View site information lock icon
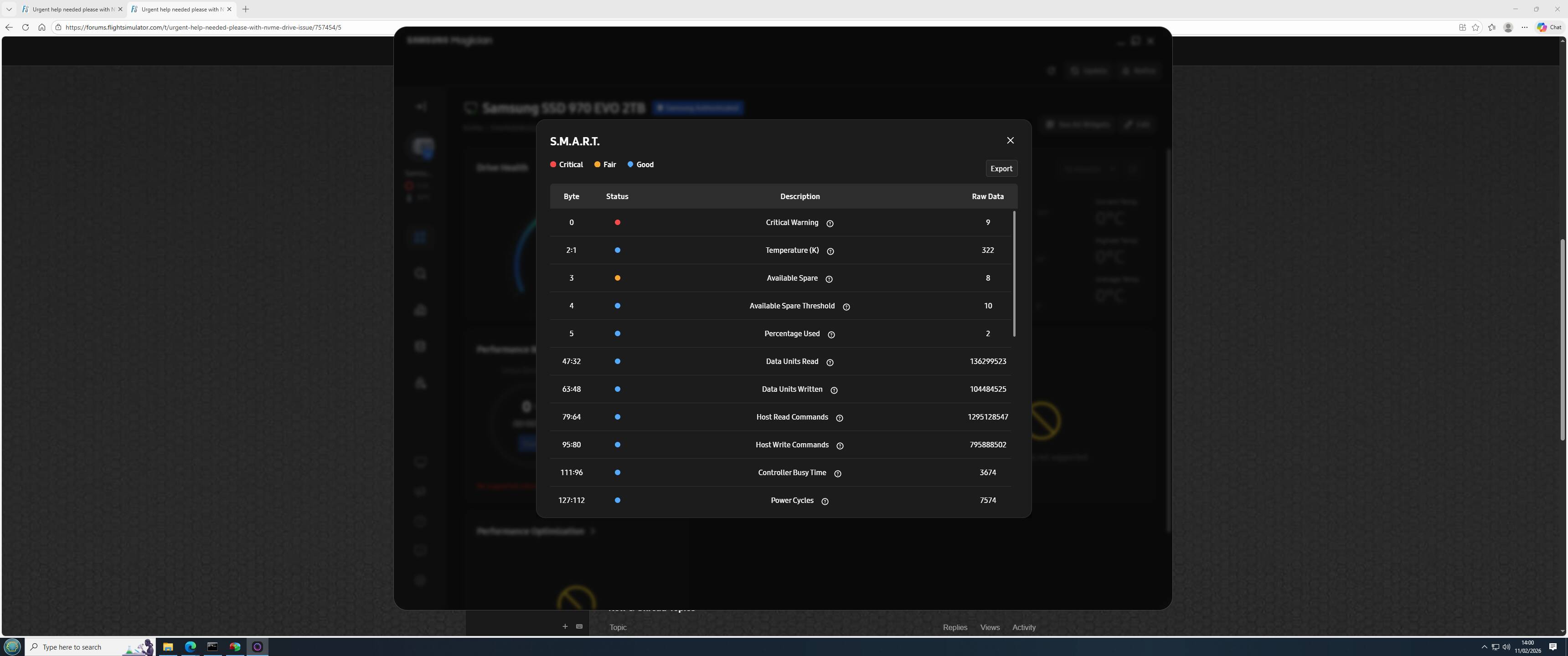This screenshot has width=1568, height=656. [58, 27]
